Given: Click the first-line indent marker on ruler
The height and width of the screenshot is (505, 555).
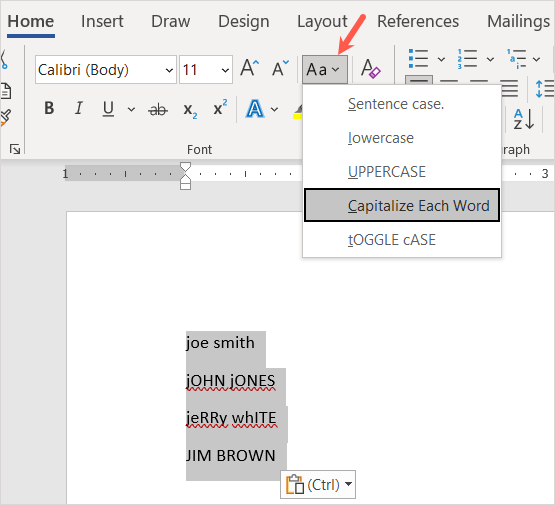Looking at the screenshot, I should tap(185, 167).
